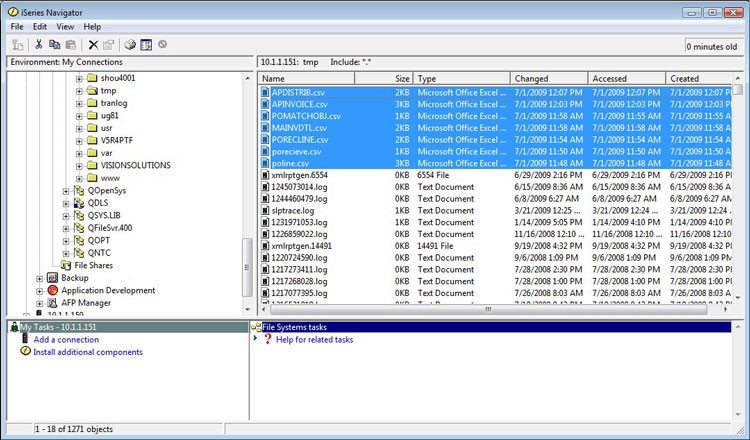750x440 pixels.
Task: Expand the QFileSvr.400 node
Action: (66, 228)
